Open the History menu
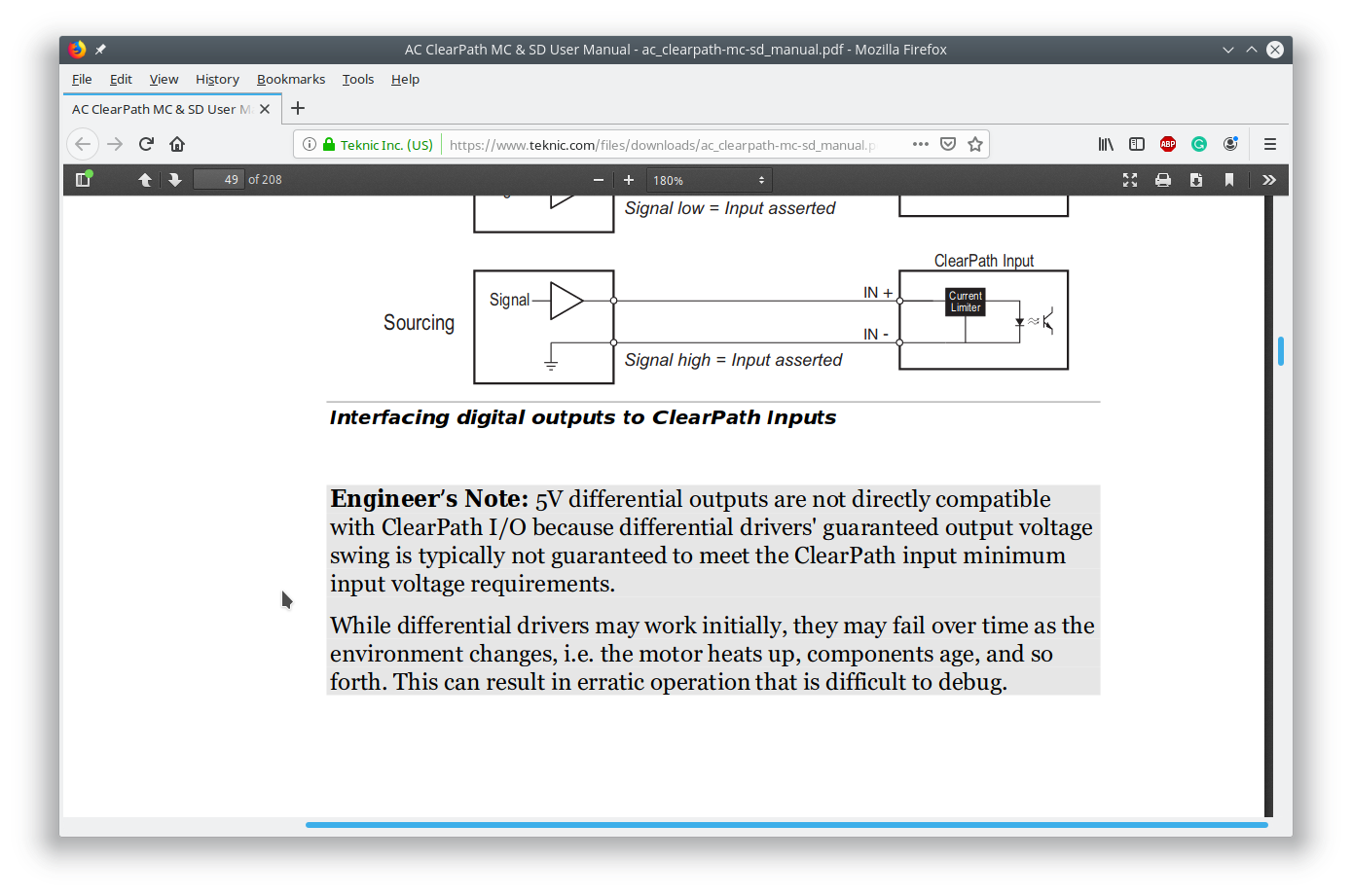Image resolution: width=1352 pixels, height=896 pixels. 217,79
